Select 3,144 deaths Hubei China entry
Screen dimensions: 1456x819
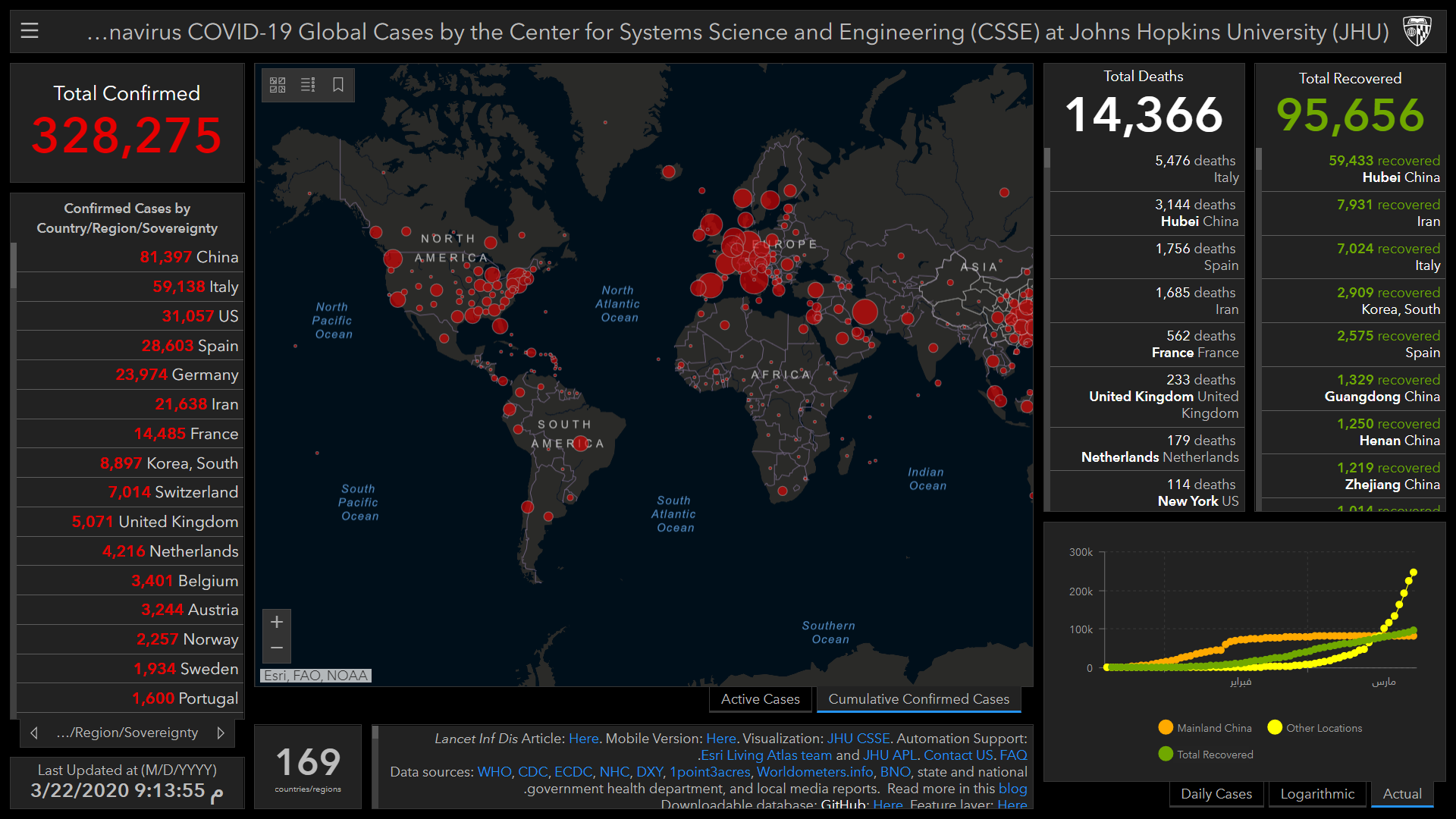point(1147,213)
